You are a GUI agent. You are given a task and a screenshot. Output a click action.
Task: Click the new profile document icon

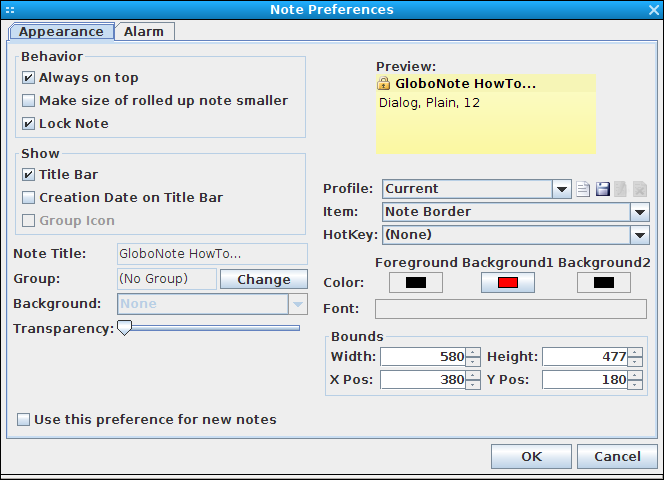pyautogui.click(x=583, y=189)
